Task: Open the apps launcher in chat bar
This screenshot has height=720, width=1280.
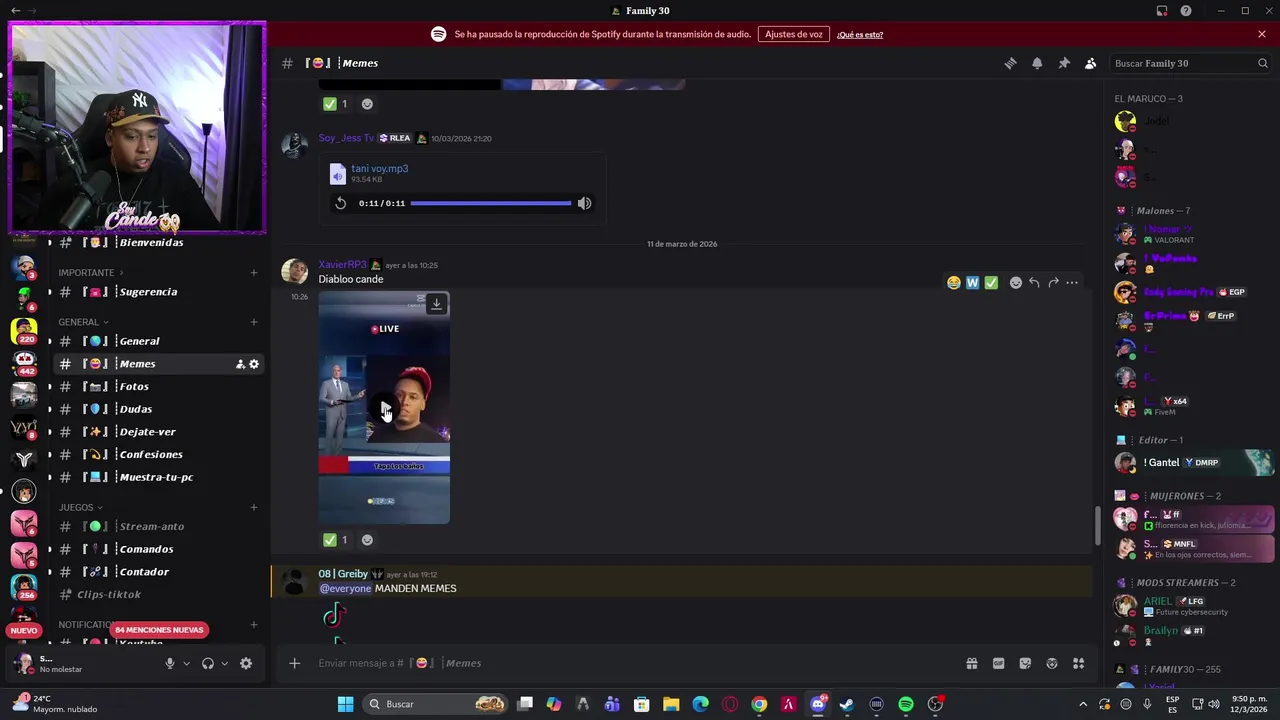Action: pos(1078,663)
